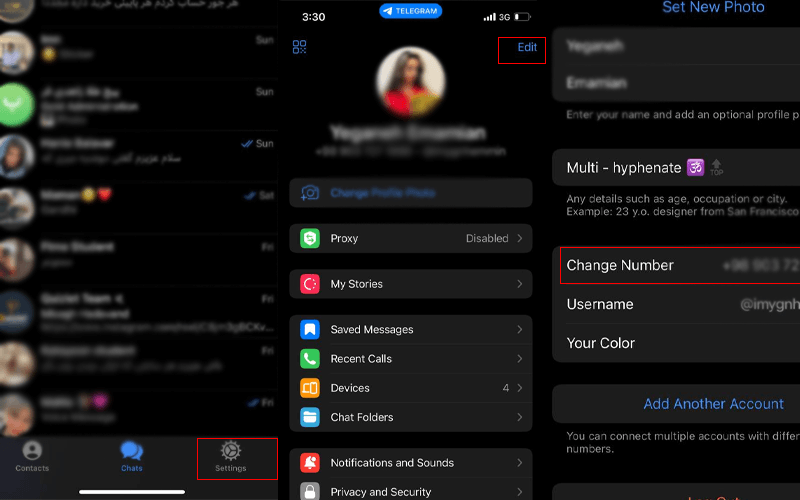Image resolution: width=800 pixels, height=500 pixels.
Task: Click the red My Stories icon
Action: tap(310, 284)
